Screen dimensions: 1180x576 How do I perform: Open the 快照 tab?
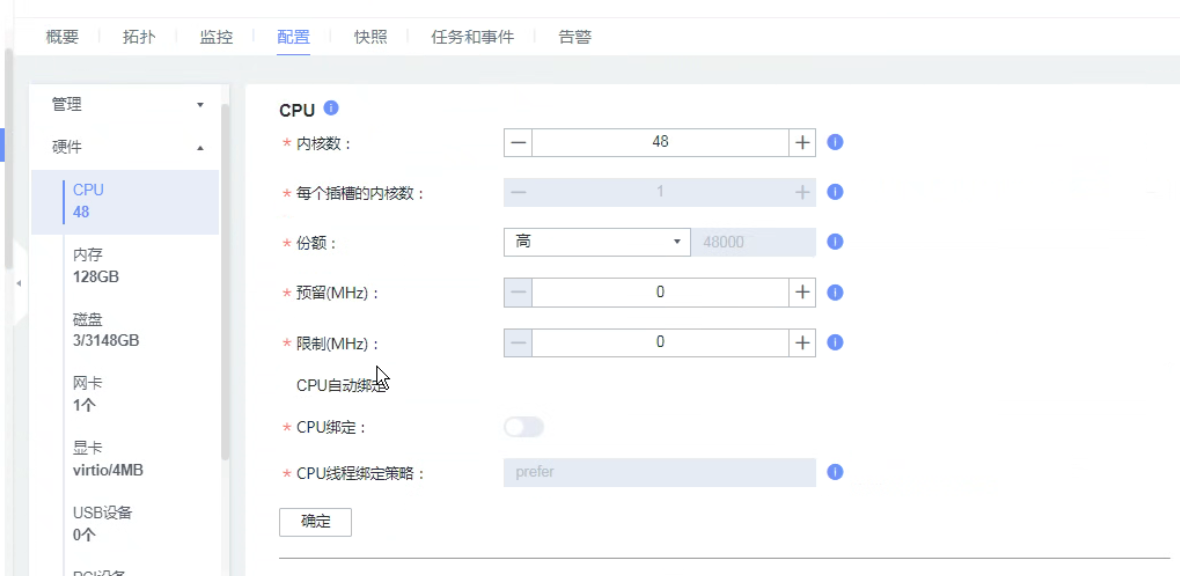tap(370, 37)
